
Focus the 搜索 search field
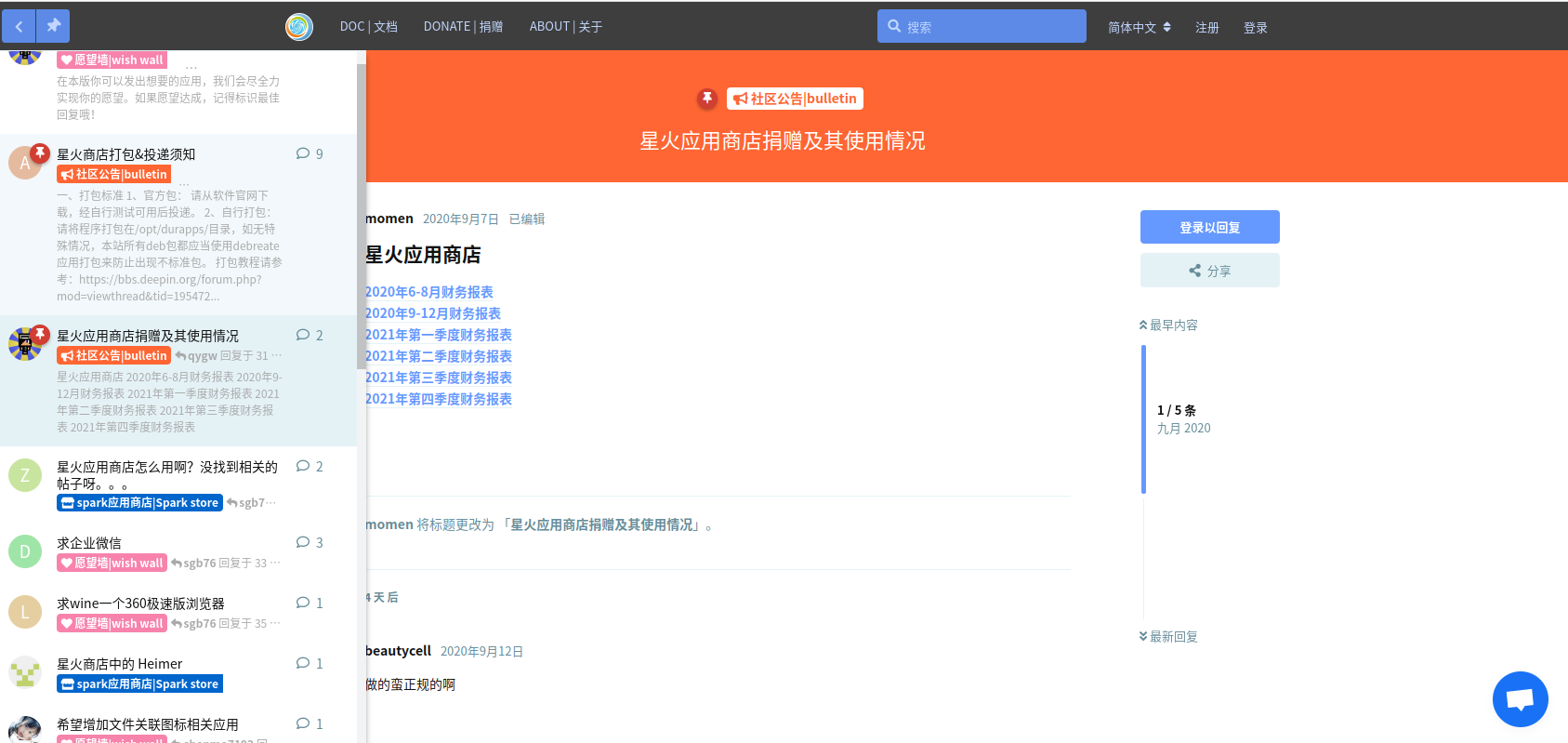click(982, 26)
